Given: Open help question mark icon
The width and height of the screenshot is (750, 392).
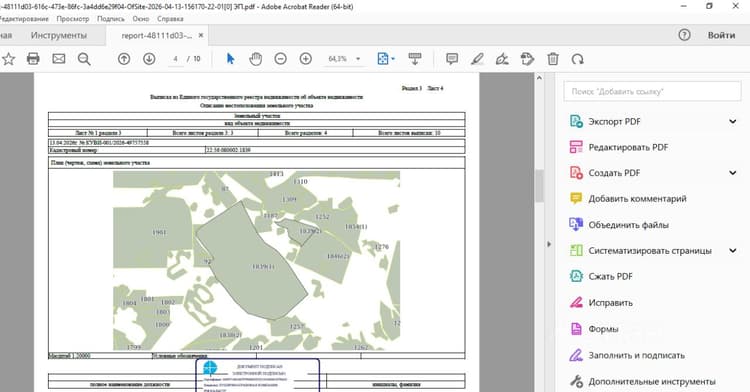Looking at the screenshot, I should coord(684,35).
